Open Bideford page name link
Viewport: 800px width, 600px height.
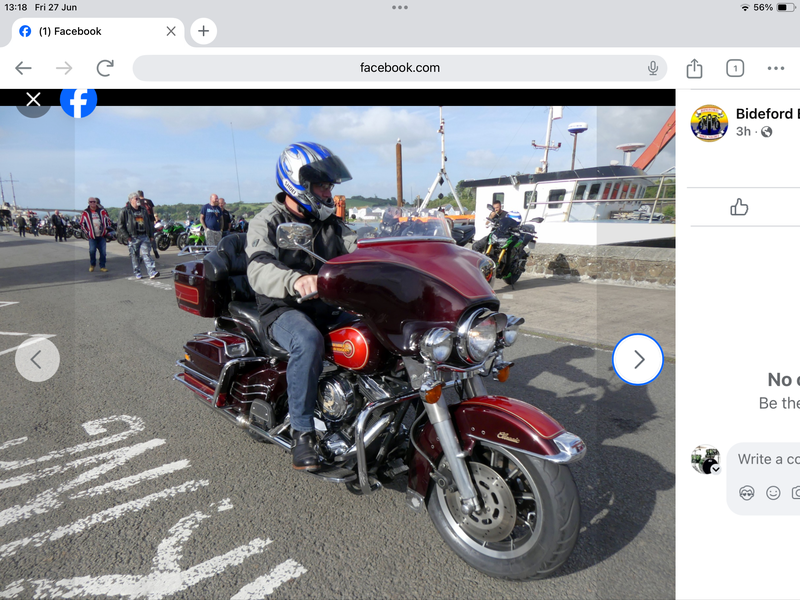[766, 114]
